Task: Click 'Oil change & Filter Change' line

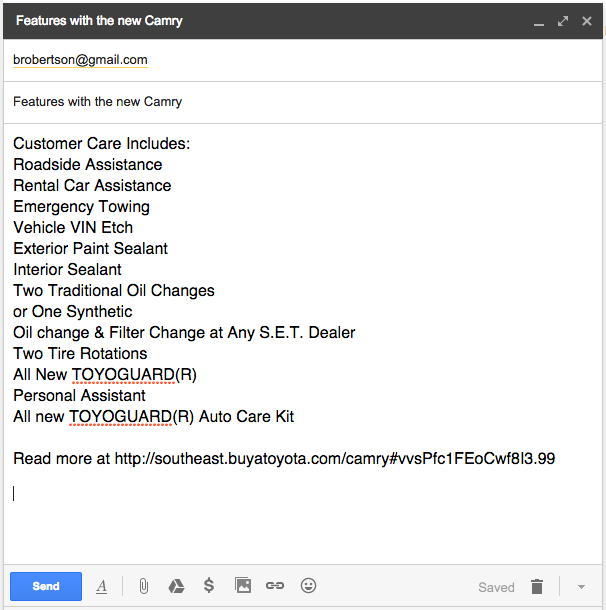Action: click(x=184, y=333)
